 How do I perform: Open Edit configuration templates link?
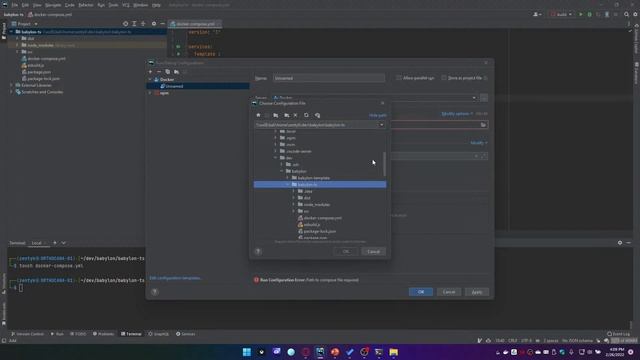point(175,278)
